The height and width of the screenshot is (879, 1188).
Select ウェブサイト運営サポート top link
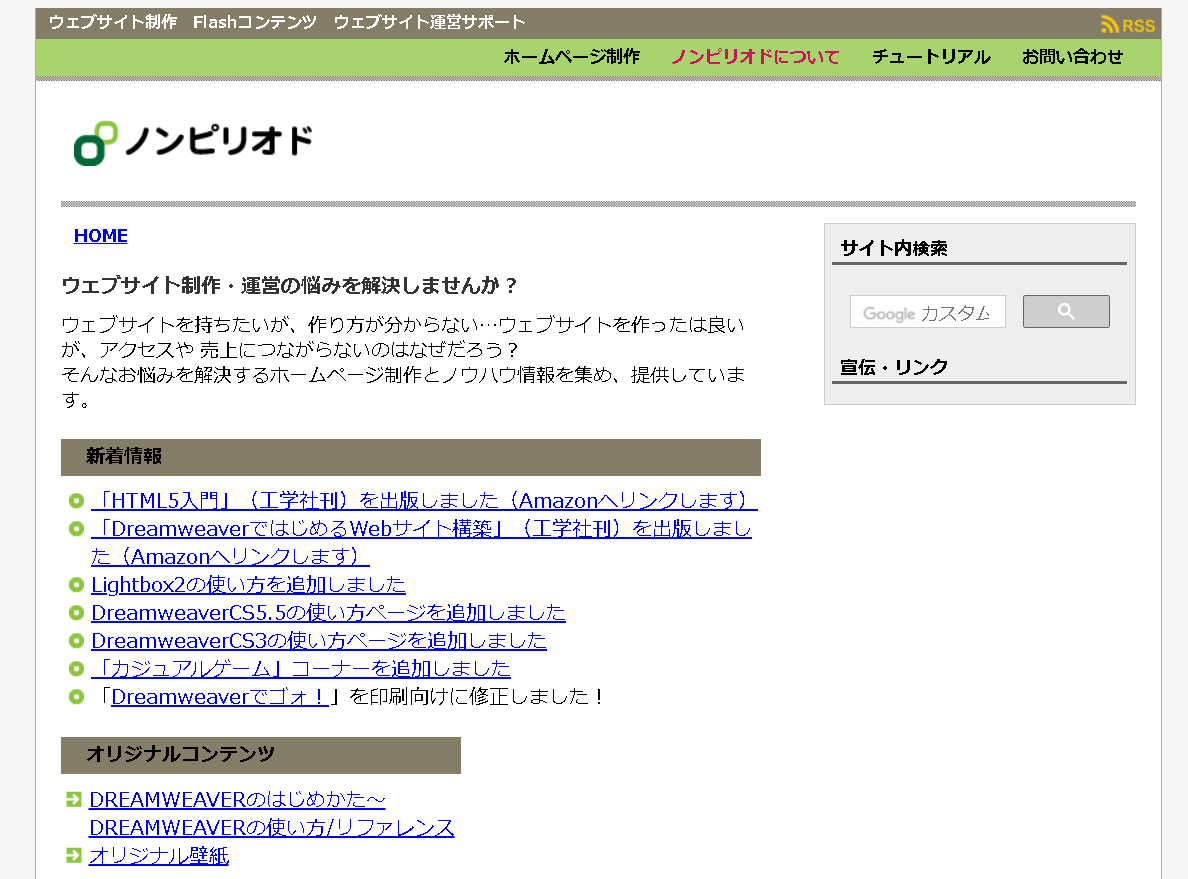[429, 22]
